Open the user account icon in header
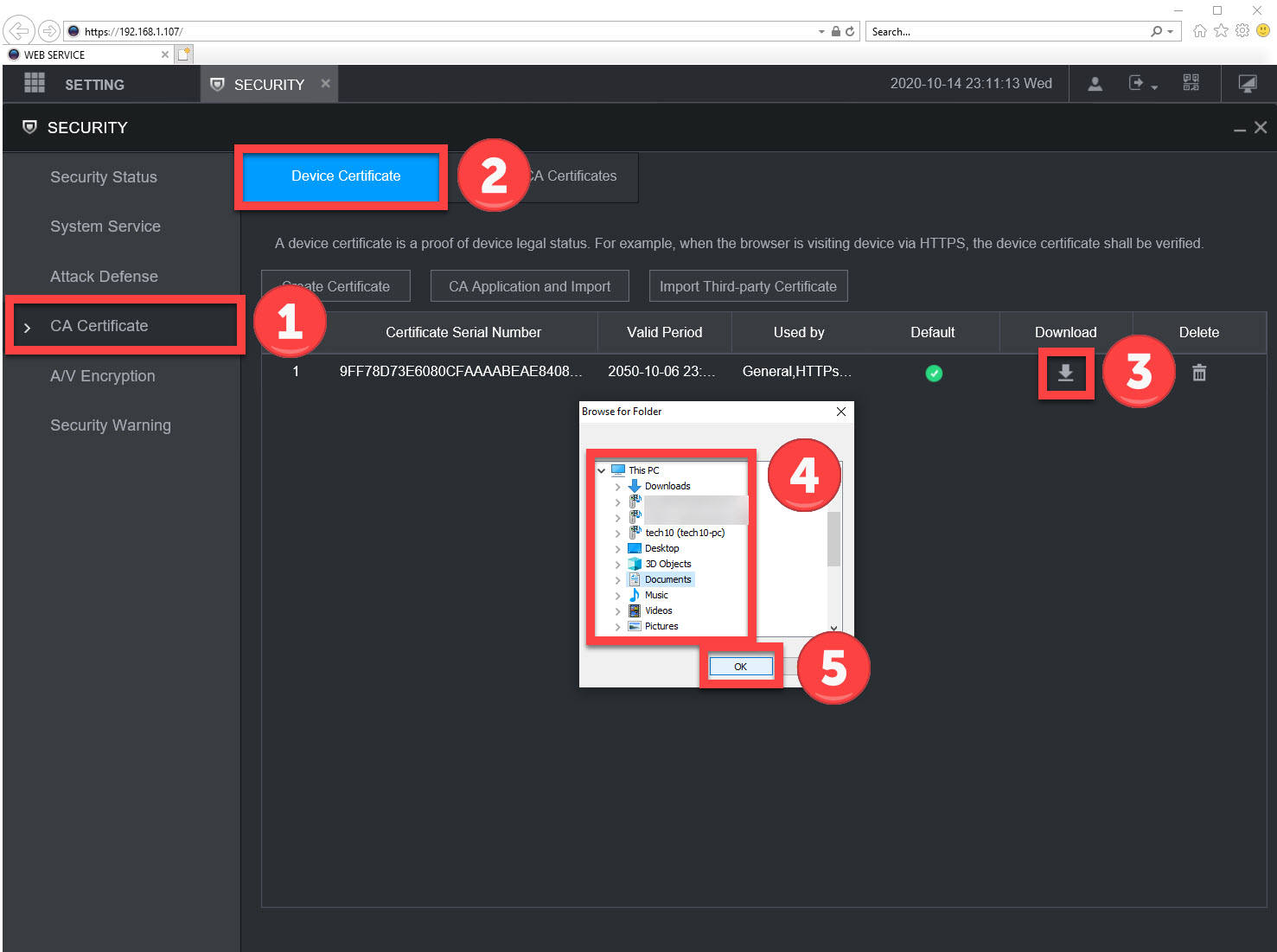The width and height of the screenshot is (1277, 952). click(1095, 84)
